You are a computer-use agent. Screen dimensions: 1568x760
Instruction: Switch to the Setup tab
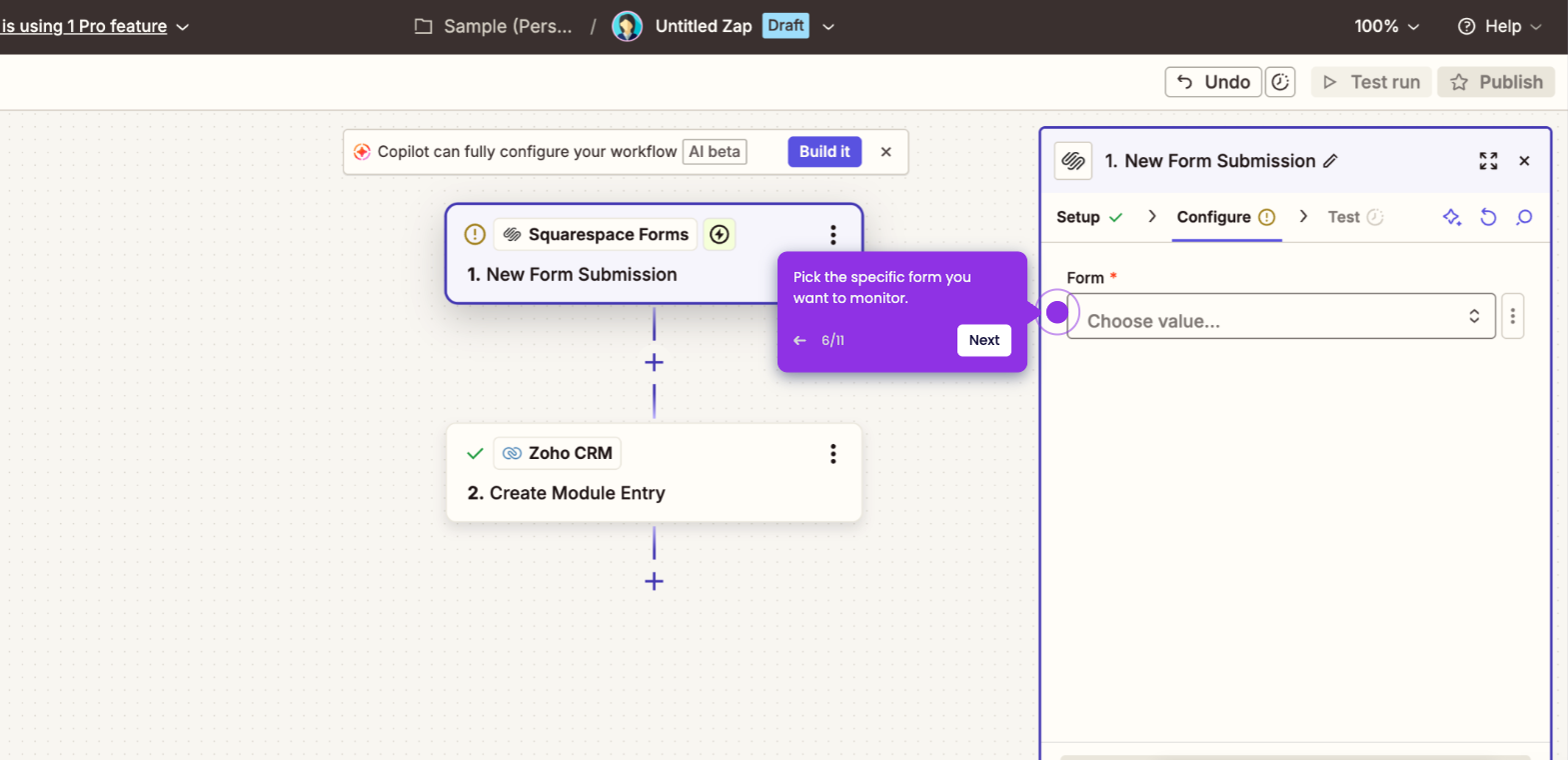(x=1089, y=217)
